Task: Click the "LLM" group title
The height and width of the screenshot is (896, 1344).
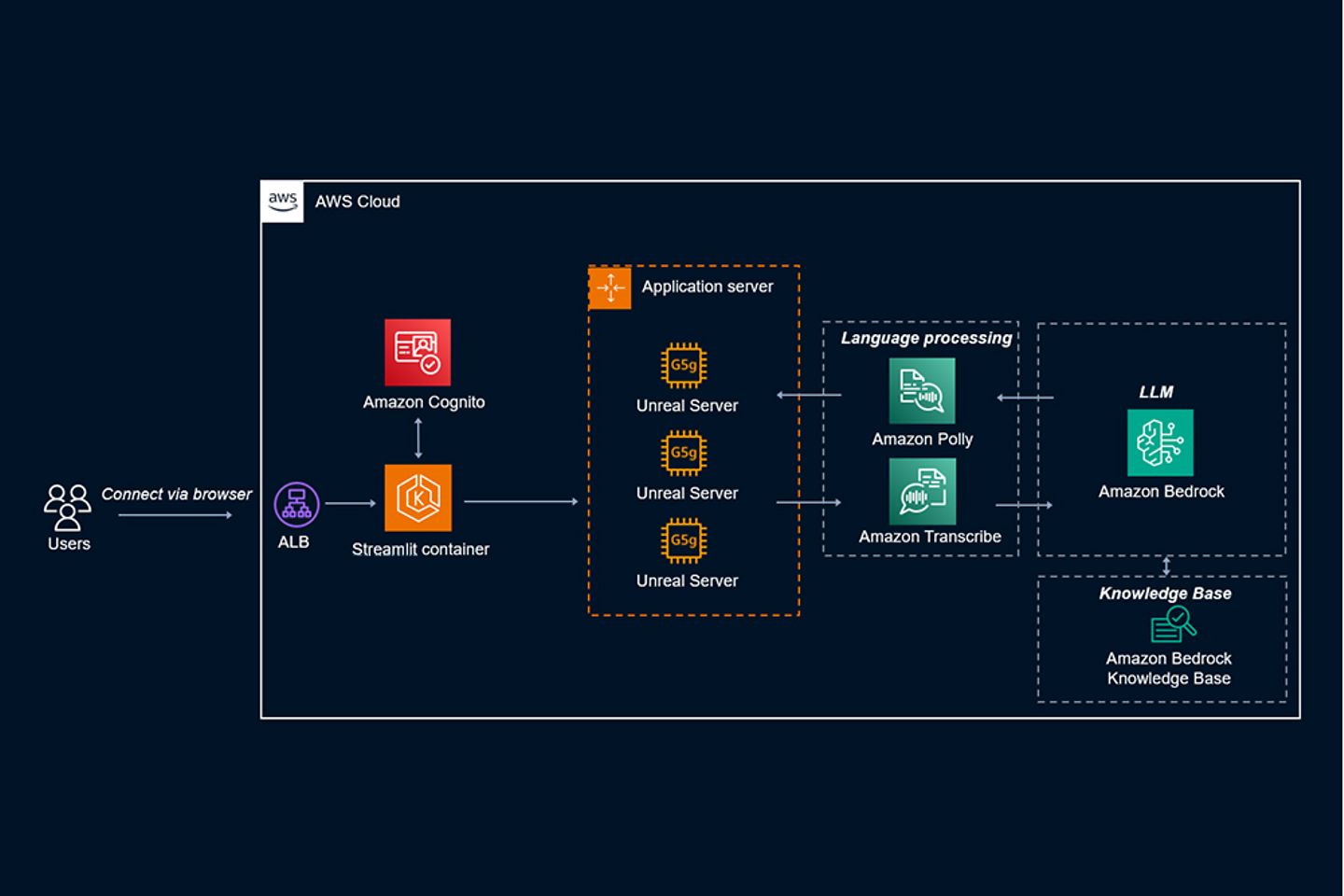Action: tap(1155, 392)
